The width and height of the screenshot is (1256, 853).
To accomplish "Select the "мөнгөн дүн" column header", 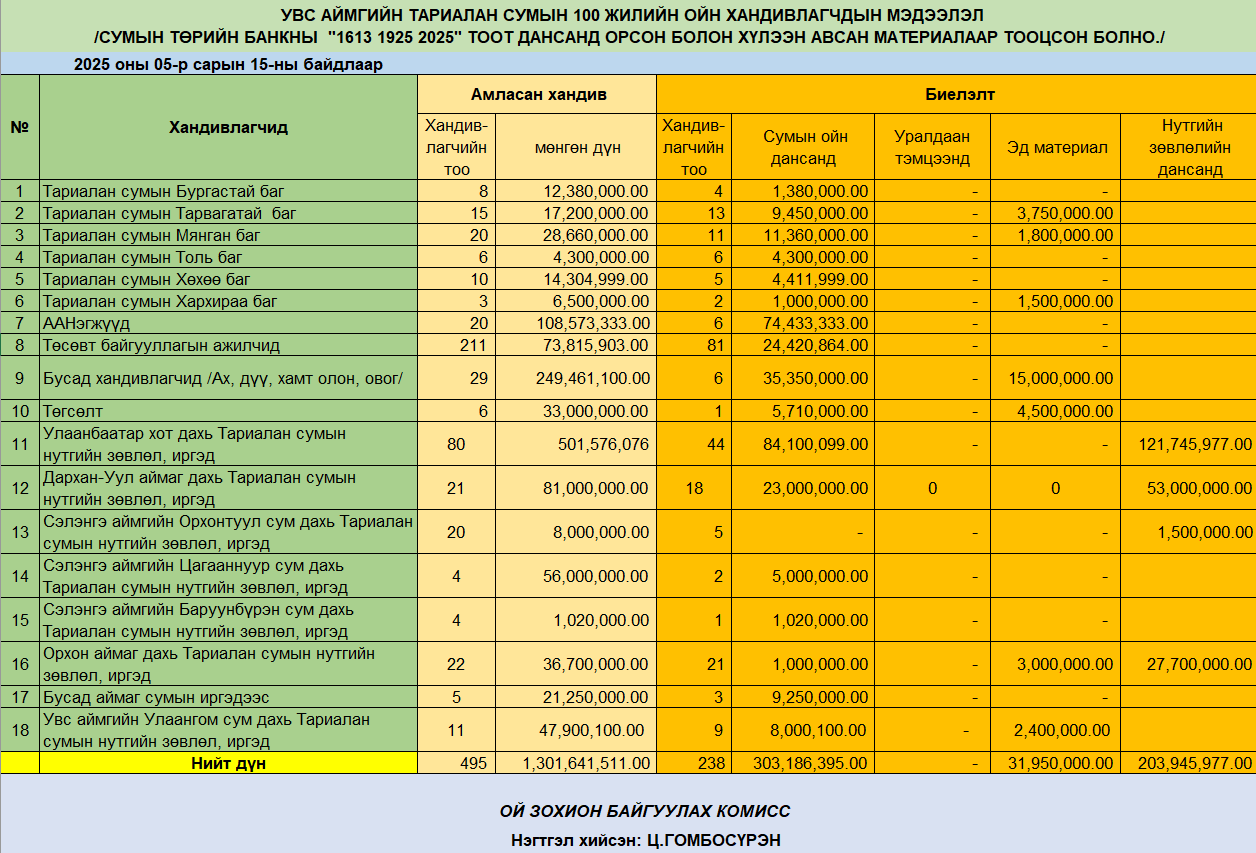I will [576, 147].
